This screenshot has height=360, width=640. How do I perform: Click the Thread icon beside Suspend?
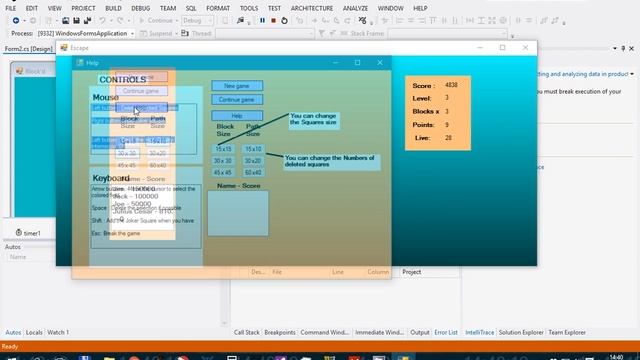click(185, 33)
